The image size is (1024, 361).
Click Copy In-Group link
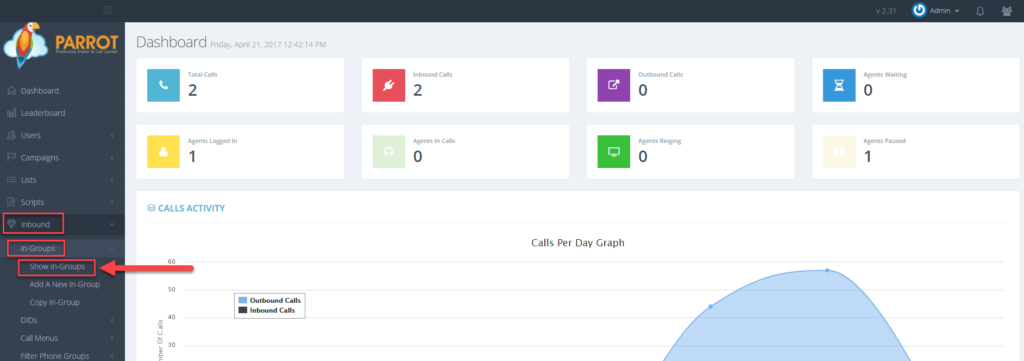tap(55, 302)
